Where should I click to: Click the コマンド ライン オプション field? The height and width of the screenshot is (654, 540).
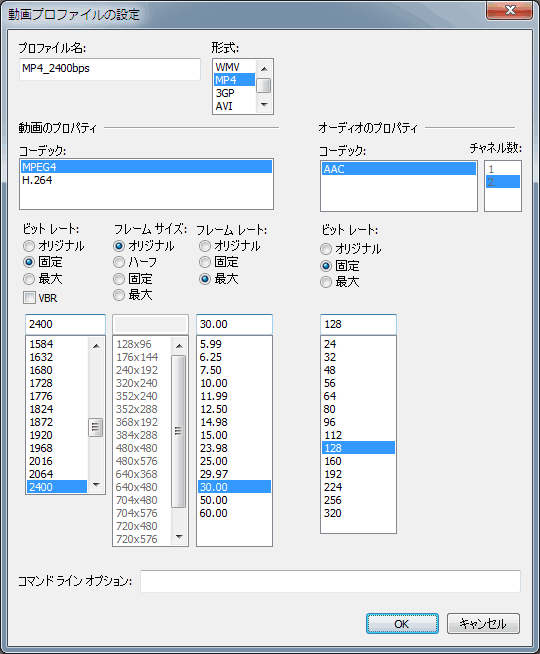[x=330, y=581]
